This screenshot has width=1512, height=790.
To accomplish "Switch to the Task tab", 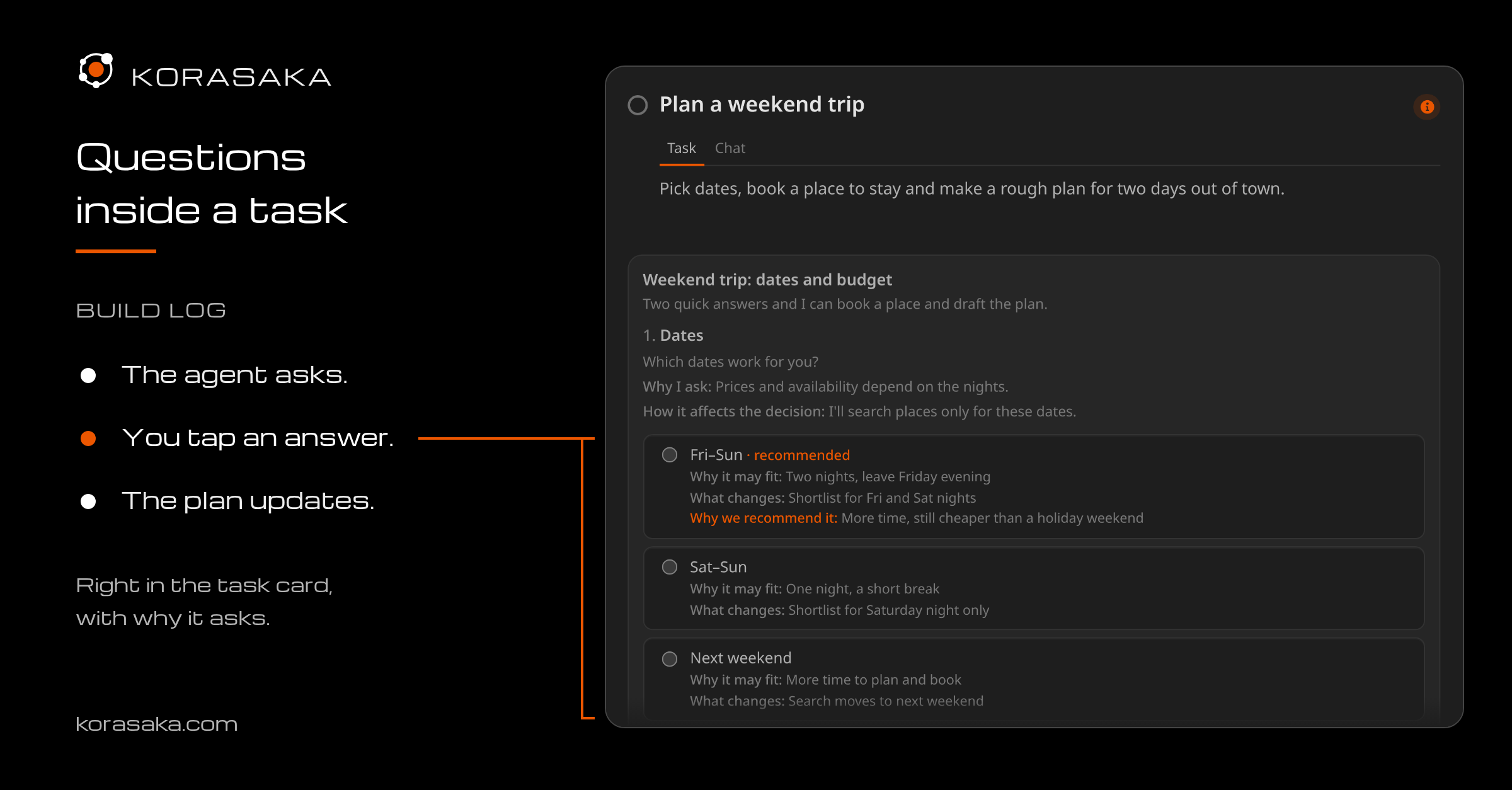I will pos(682,149).
